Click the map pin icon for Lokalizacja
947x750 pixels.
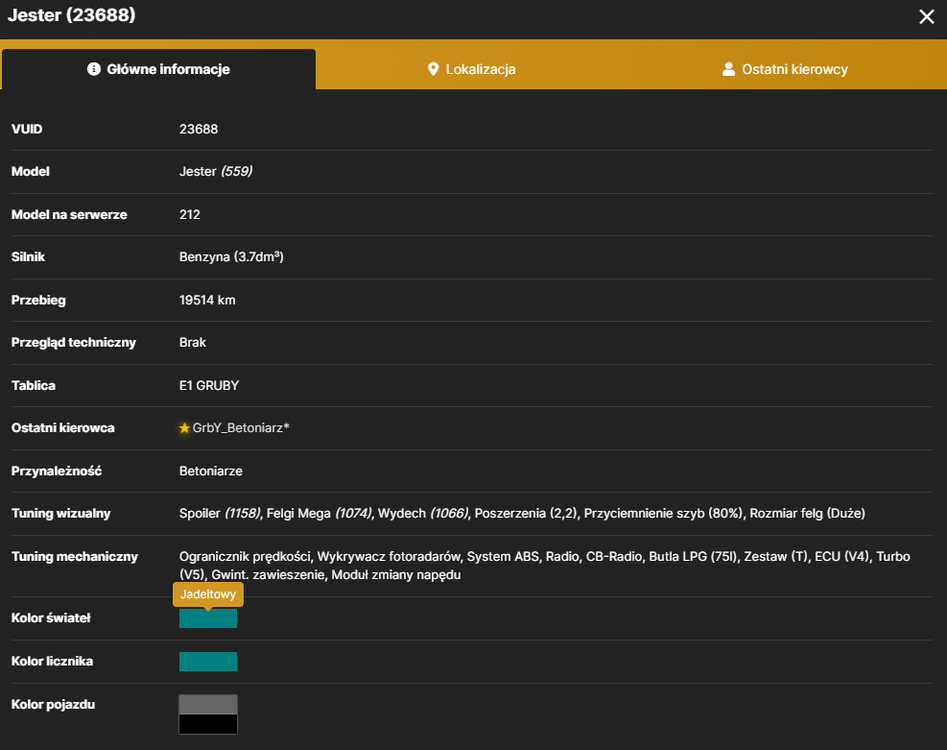(x=433, y=69)
